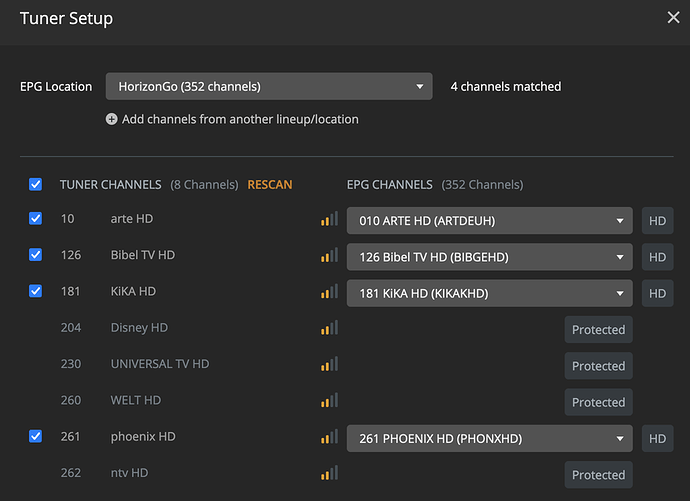The height and width of the screenshot is (501, 690).
Task: Click signal strength icon for WELT HD
Action: click(x=329, y=401)
